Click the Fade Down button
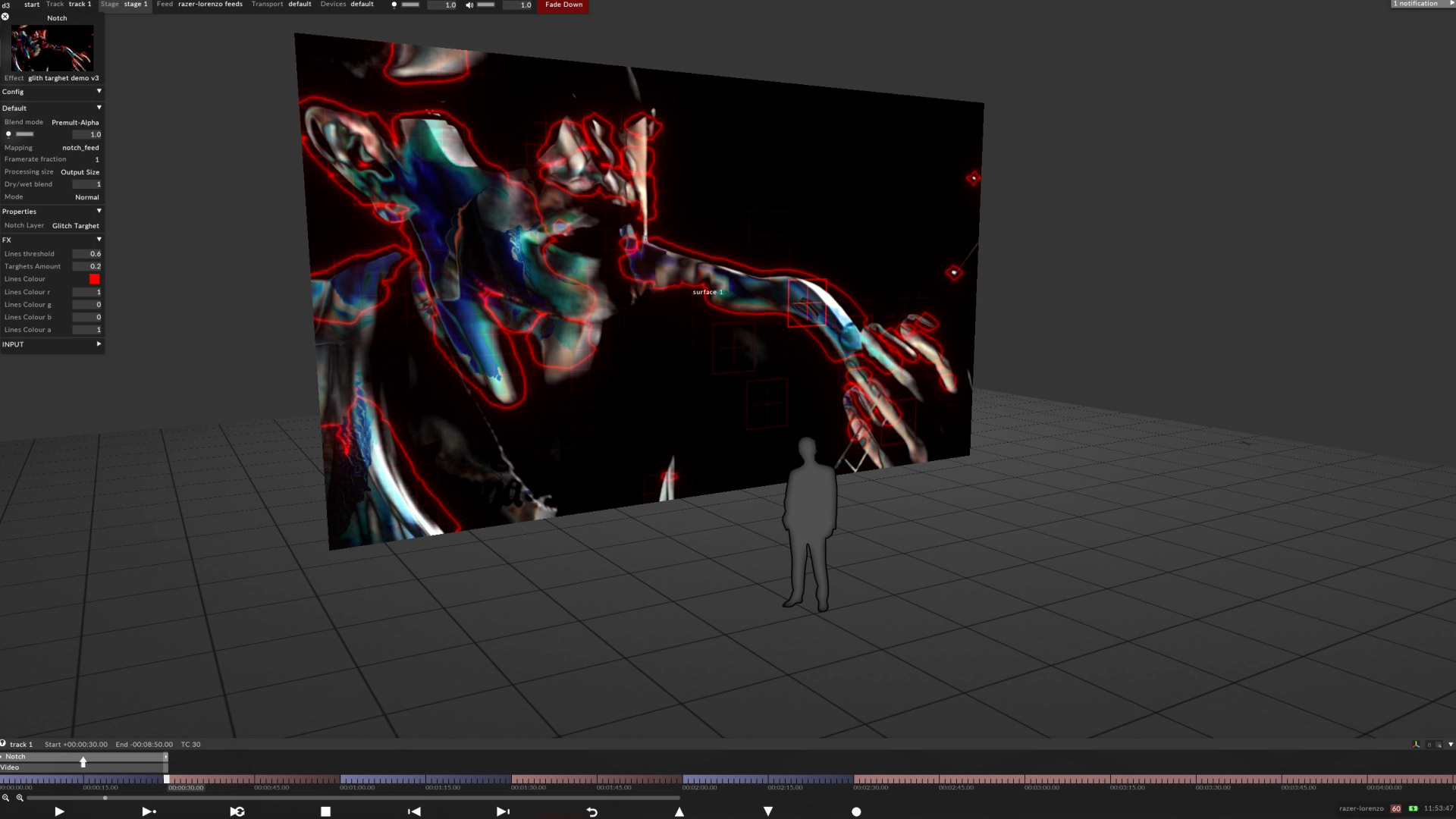Viewport: 1456px width, 819px height. (x=563, y=5)
